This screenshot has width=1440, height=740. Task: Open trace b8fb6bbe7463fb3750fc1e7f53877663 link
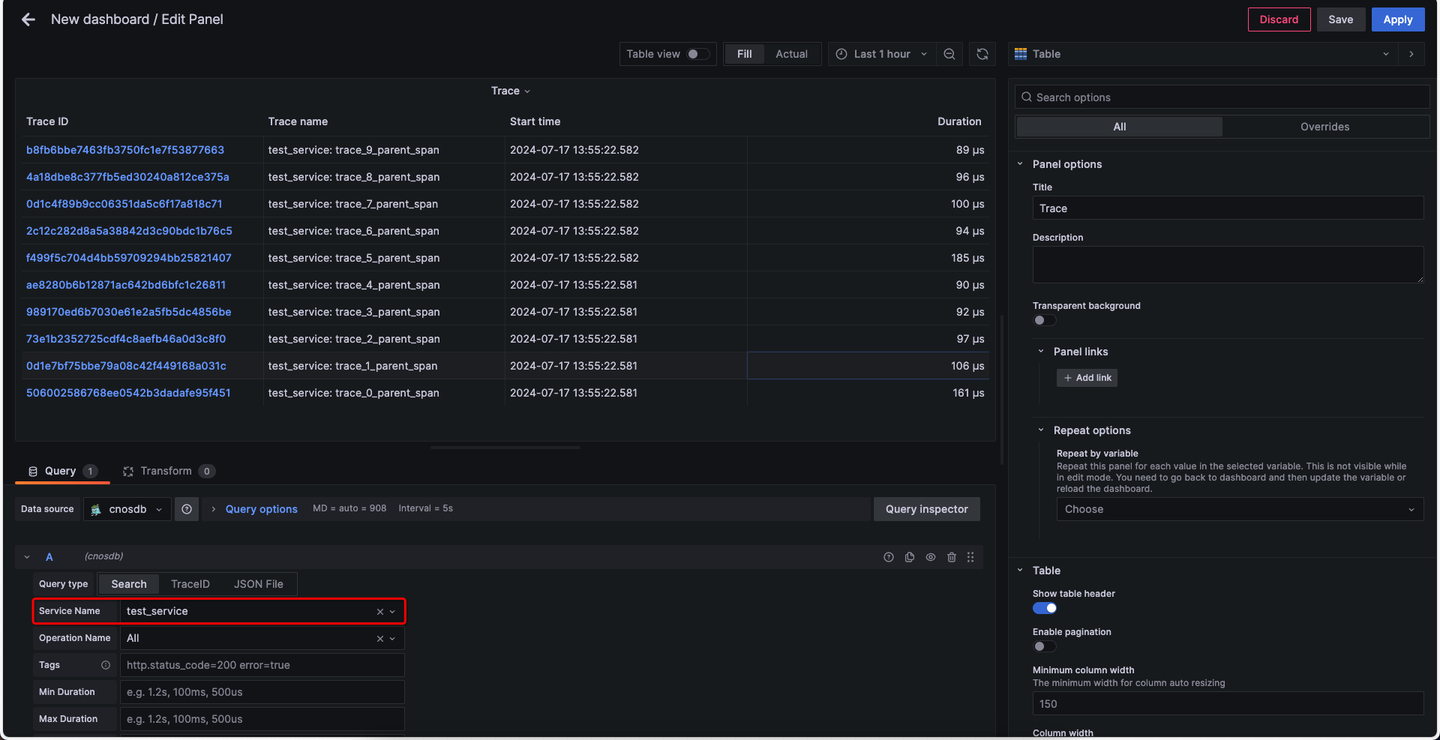pos(125,150)
